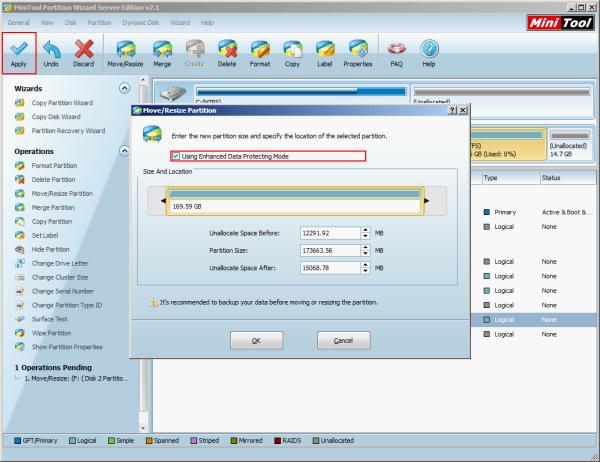Choose Wipe Partition operation

click(x=51, y=333)
